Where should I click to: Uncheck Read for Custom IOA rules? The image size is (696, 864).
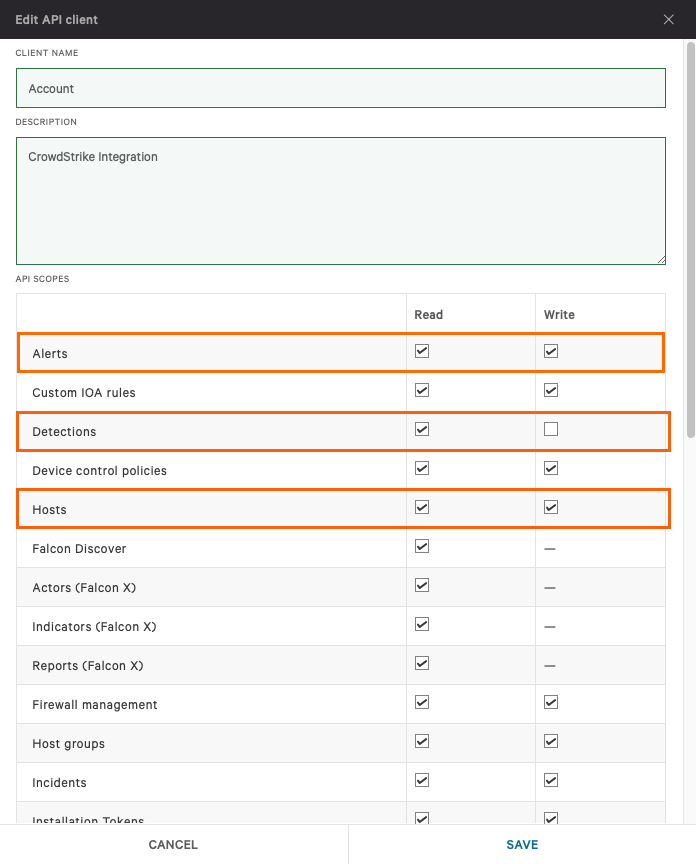[421, 390]
